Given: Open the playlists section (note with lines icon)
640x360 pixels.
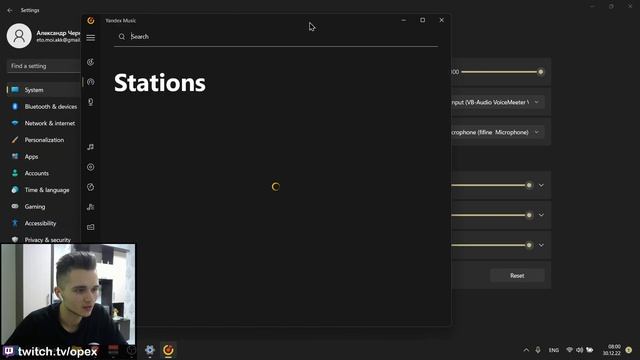Looking at the screenshot, I should (91, 207).
